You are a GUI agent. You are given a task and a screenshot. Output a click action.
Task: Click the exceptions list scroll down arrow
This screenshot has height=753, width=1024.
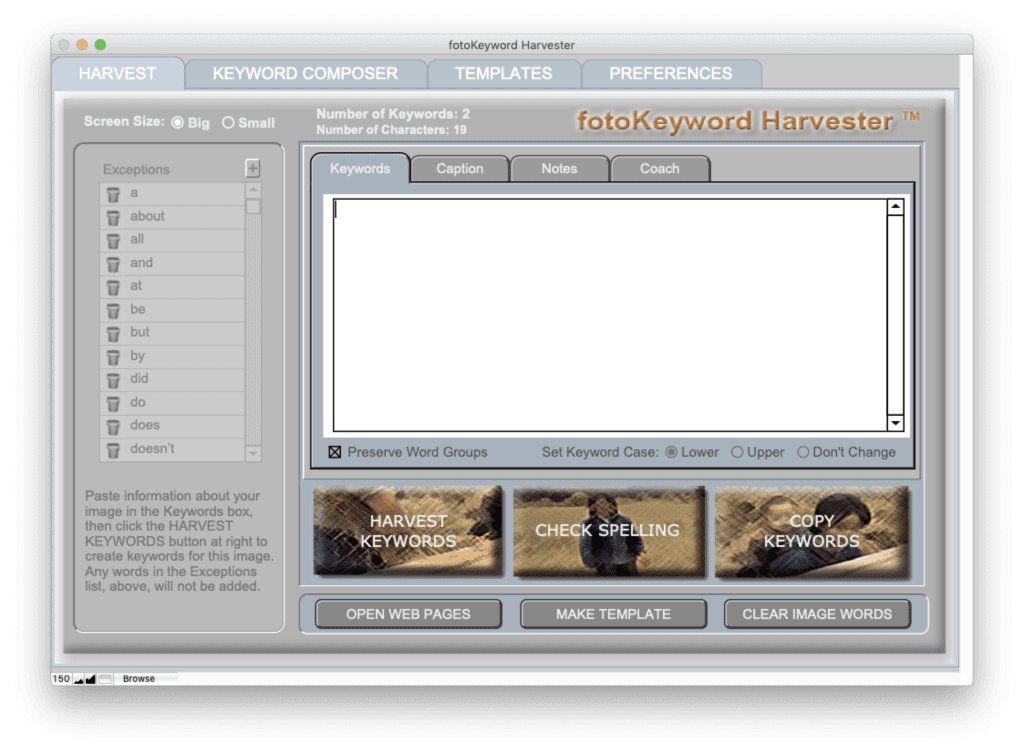[253, 453]
